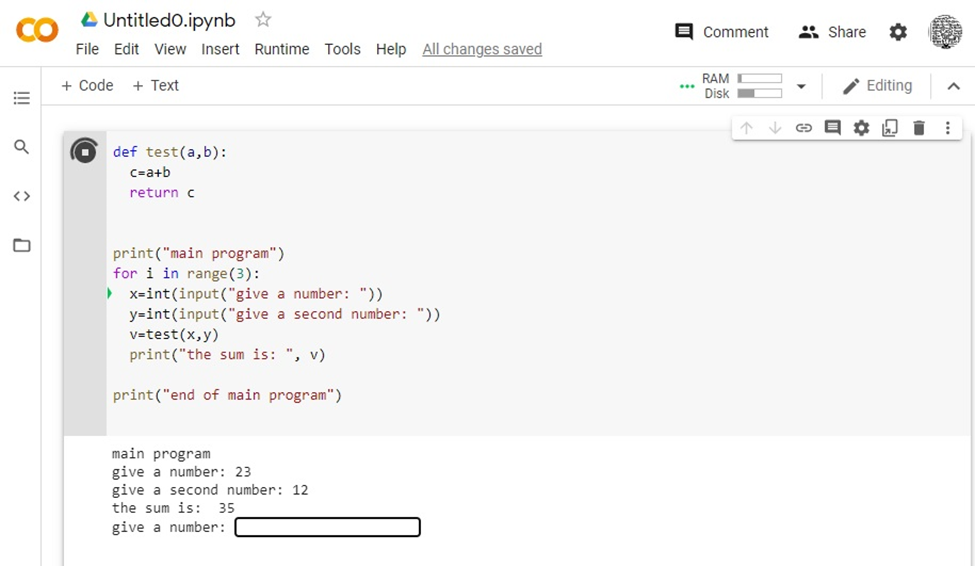
Task: Click the RAM usage bar
Action: coord(759,78)
